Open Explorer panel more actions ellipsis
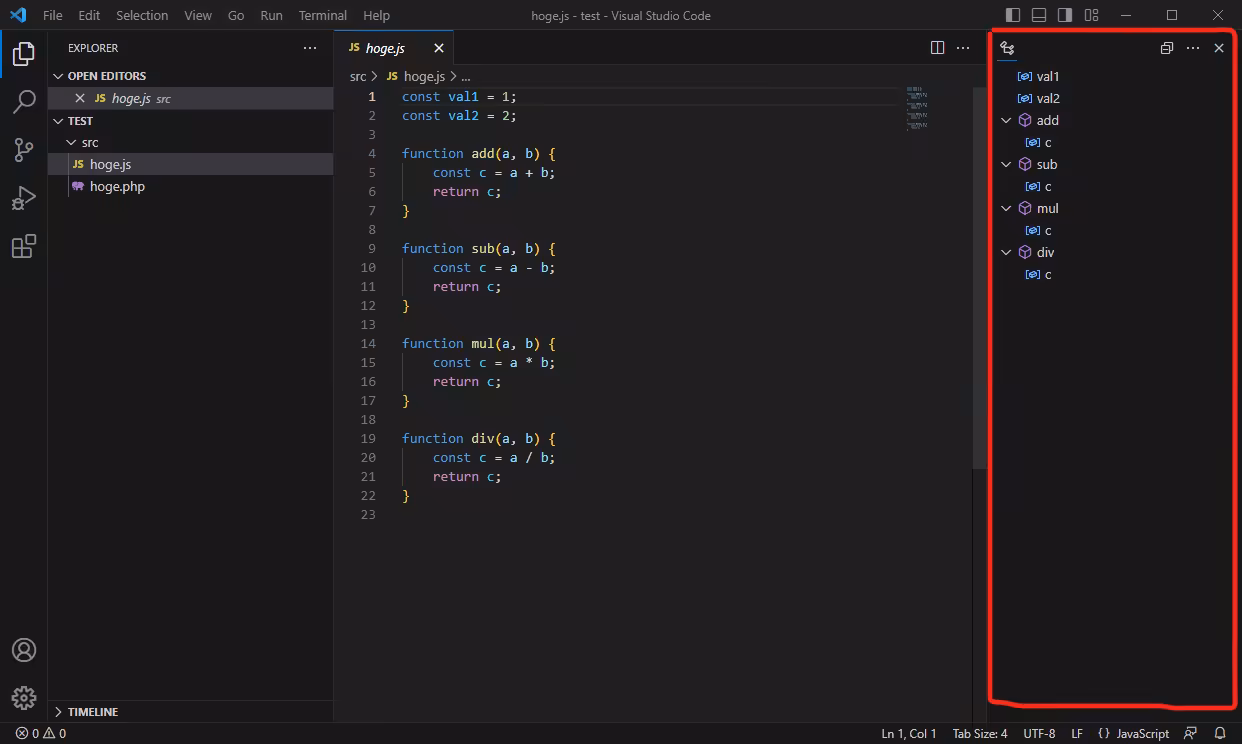 tap(310, 48)
